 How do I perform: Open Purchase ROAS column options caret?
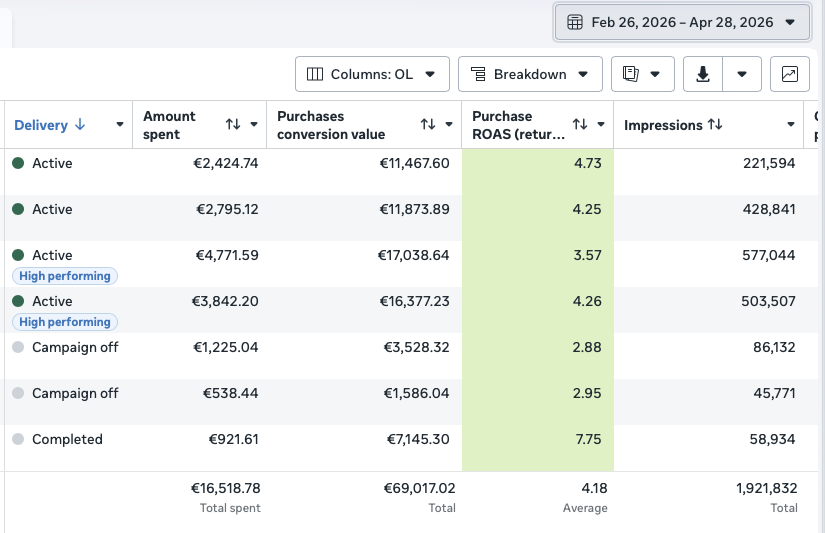(x=601, y=125)
